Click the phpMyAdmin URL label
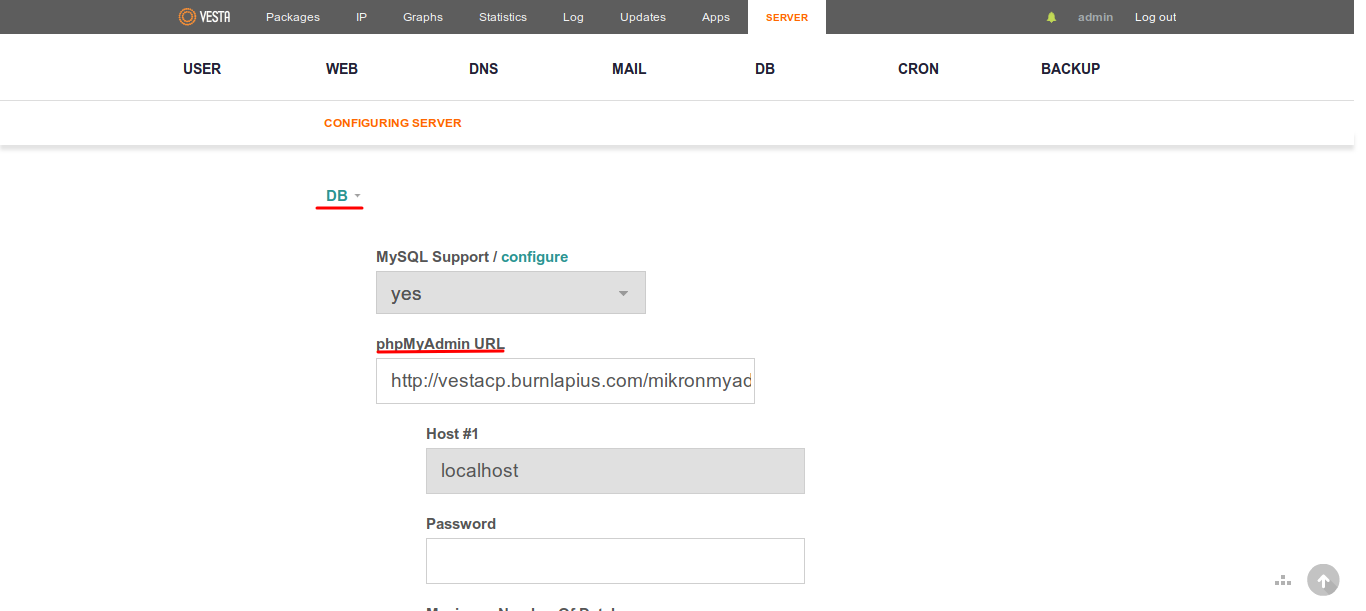 pos(440,344)
